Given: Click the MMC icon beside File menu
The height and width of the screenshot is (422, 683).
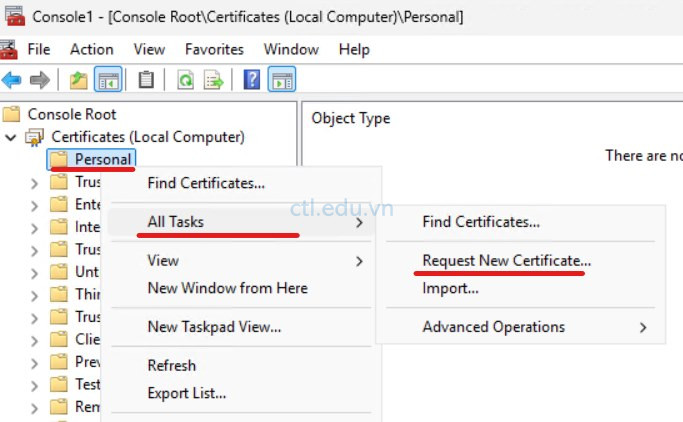Looking at the screenshot, I should coord(9,49).
